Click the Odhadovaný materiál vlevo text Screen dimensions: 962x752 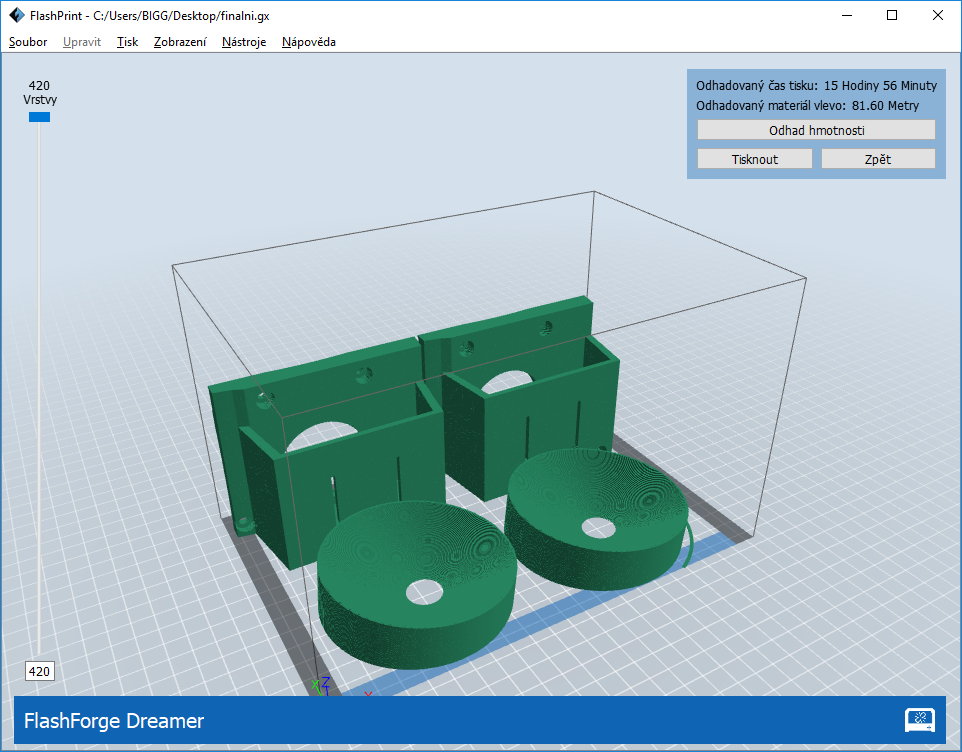tap(807, 106)
